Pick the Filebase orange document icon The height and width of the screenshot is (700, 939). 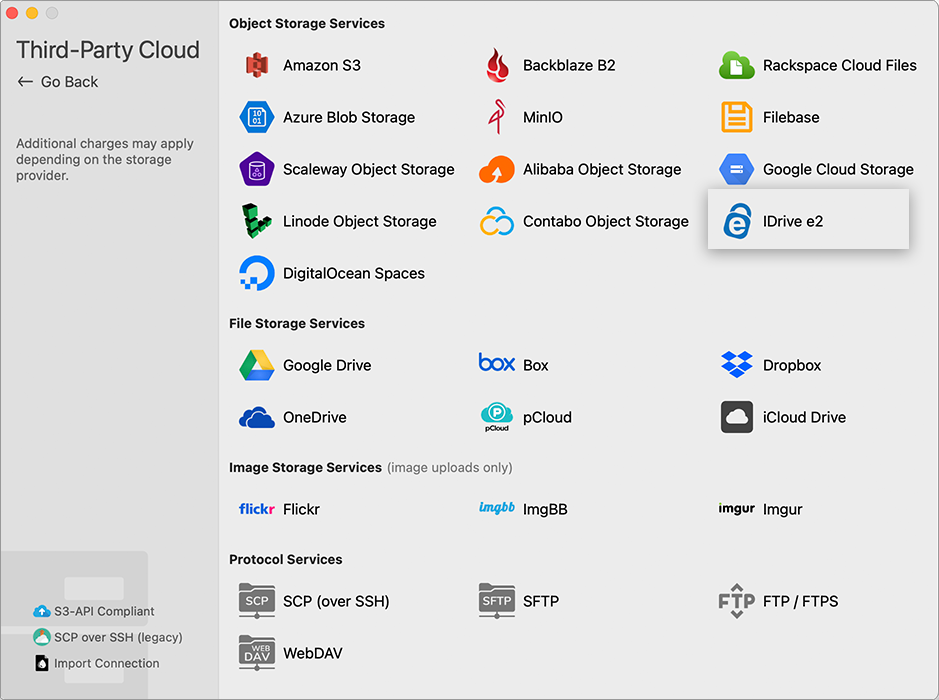[x=737, y=117]
